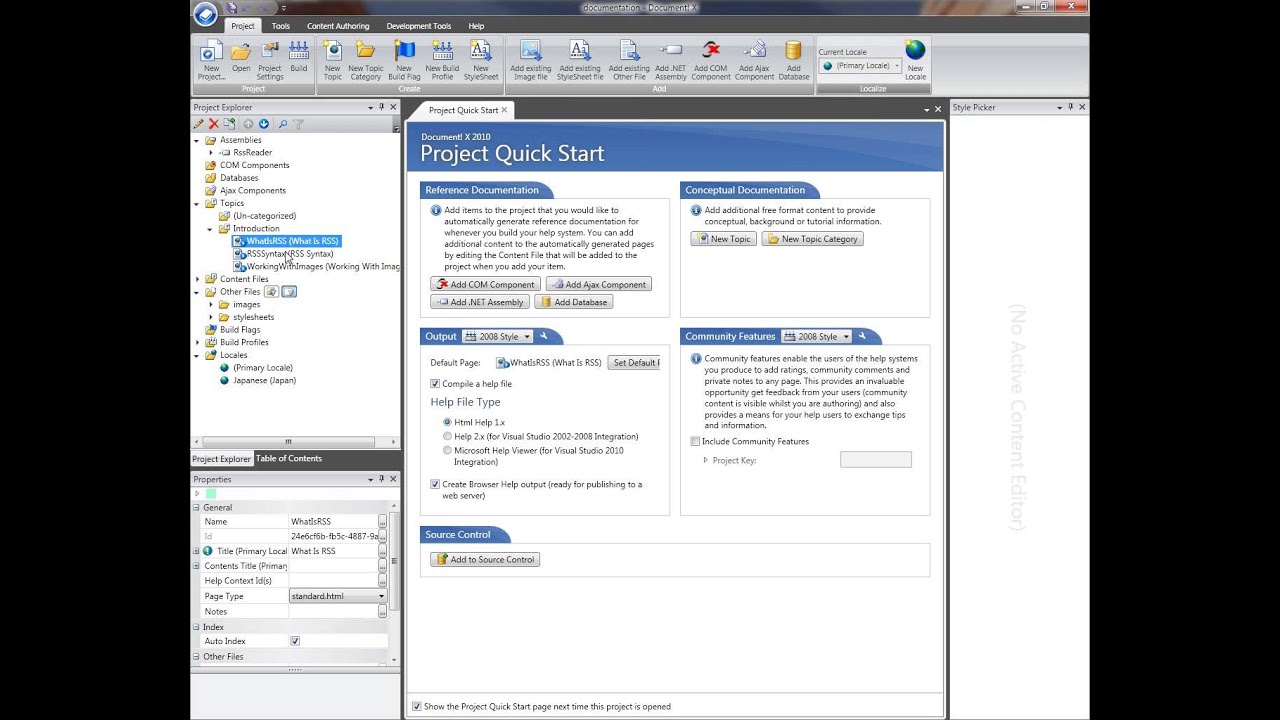Click the New Project ribbon icon
1280x720 pixels.
click(211, 60)
